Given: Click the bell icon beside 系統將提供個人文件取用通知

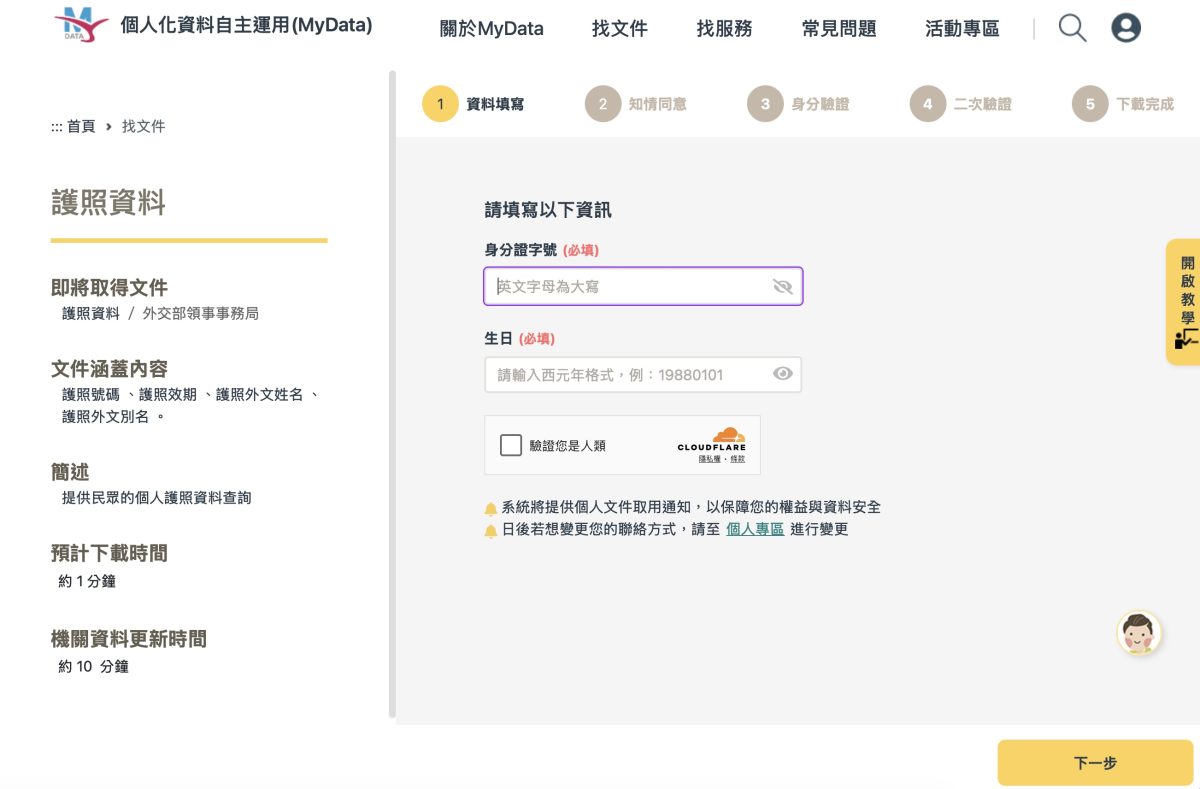Looking at the screenshot, I should point(491,509).
